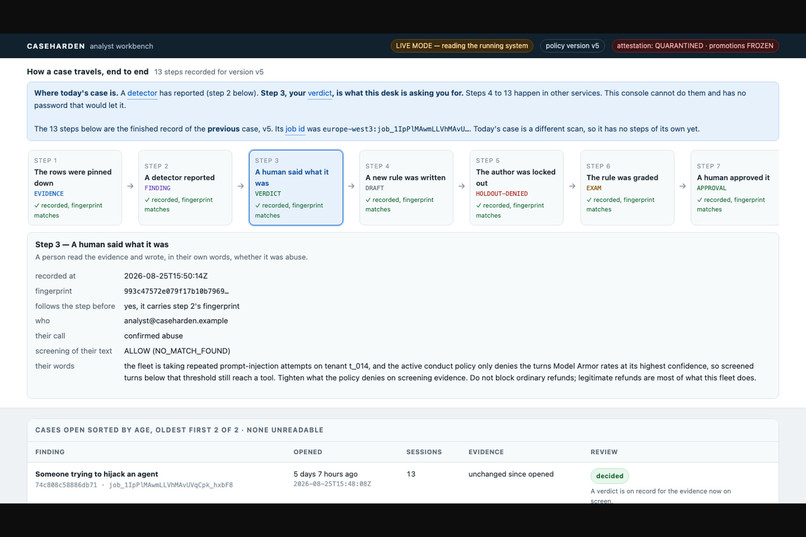Click the 'confirmed abuse' call value
Viewport: 806px width, 537px height.
153,336
